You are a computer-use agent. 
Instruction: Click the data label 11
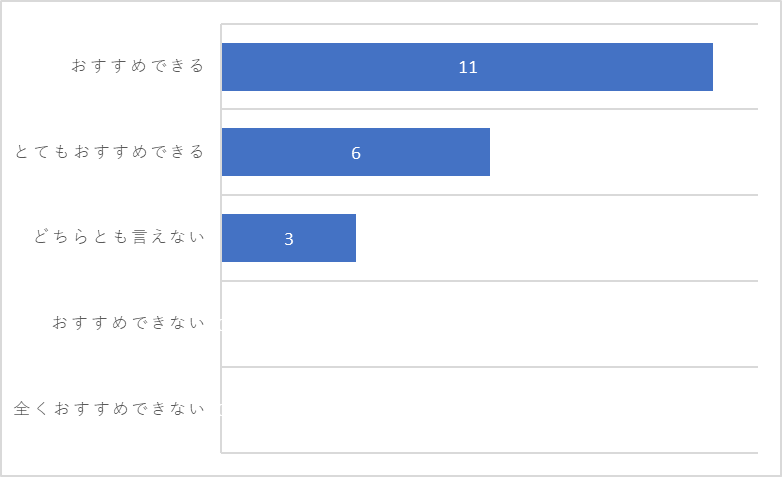coord(468,67)
